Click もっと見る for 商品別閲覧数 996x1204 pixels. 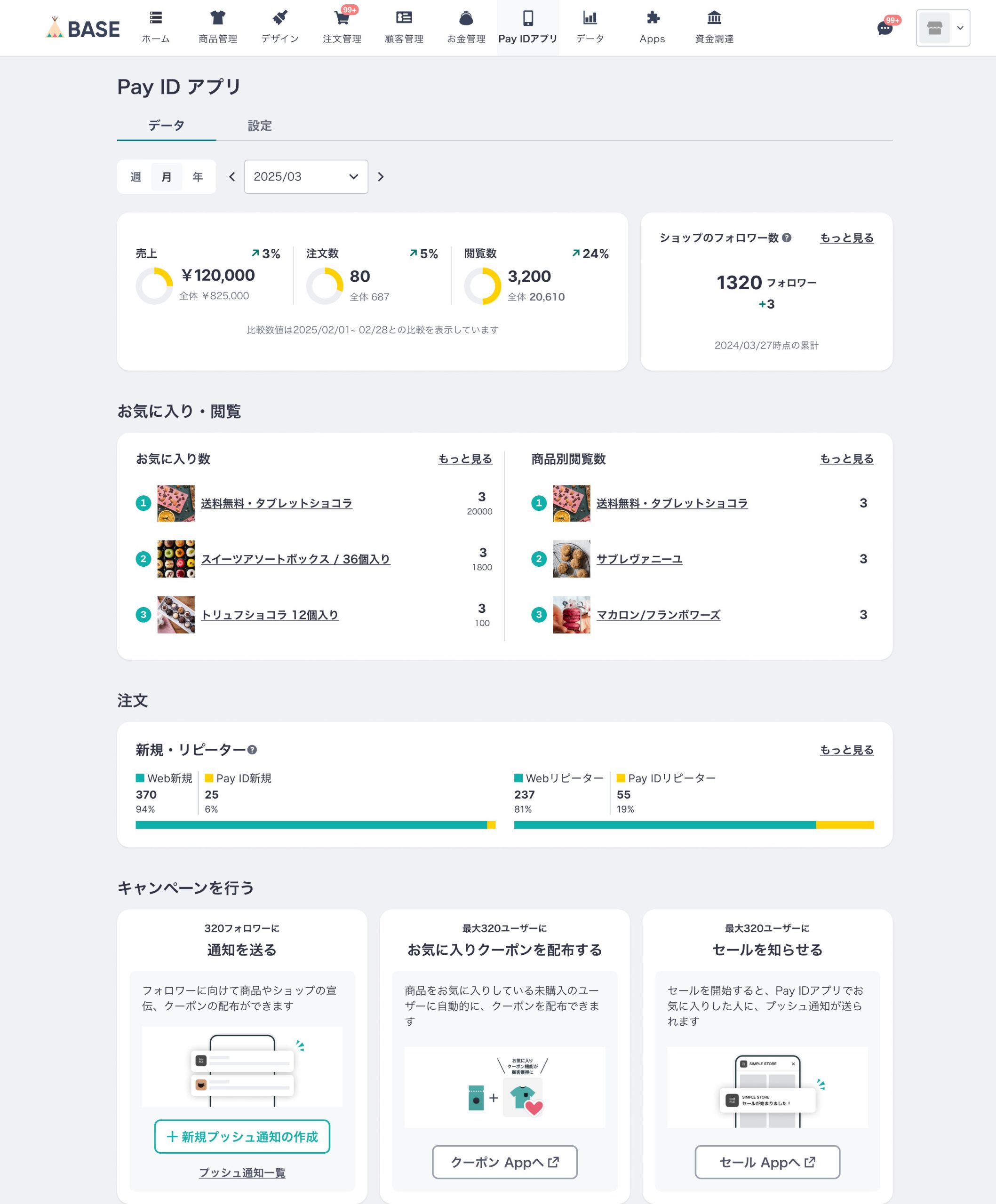846,459
